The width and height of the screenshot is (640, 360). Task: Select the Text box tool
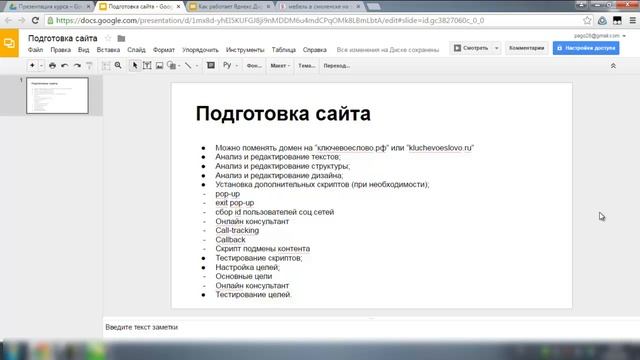click(147, 65)
